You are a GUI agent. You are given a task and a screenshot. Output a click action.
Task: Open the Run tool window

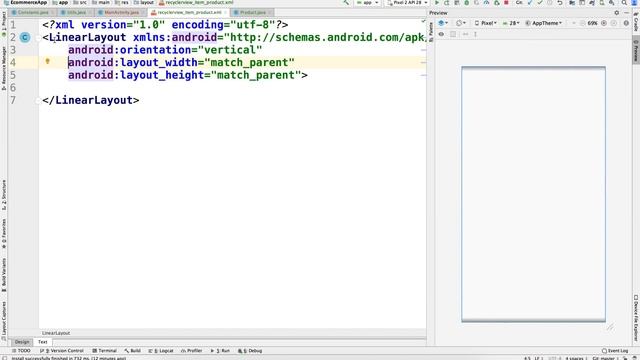coord(220,351)
